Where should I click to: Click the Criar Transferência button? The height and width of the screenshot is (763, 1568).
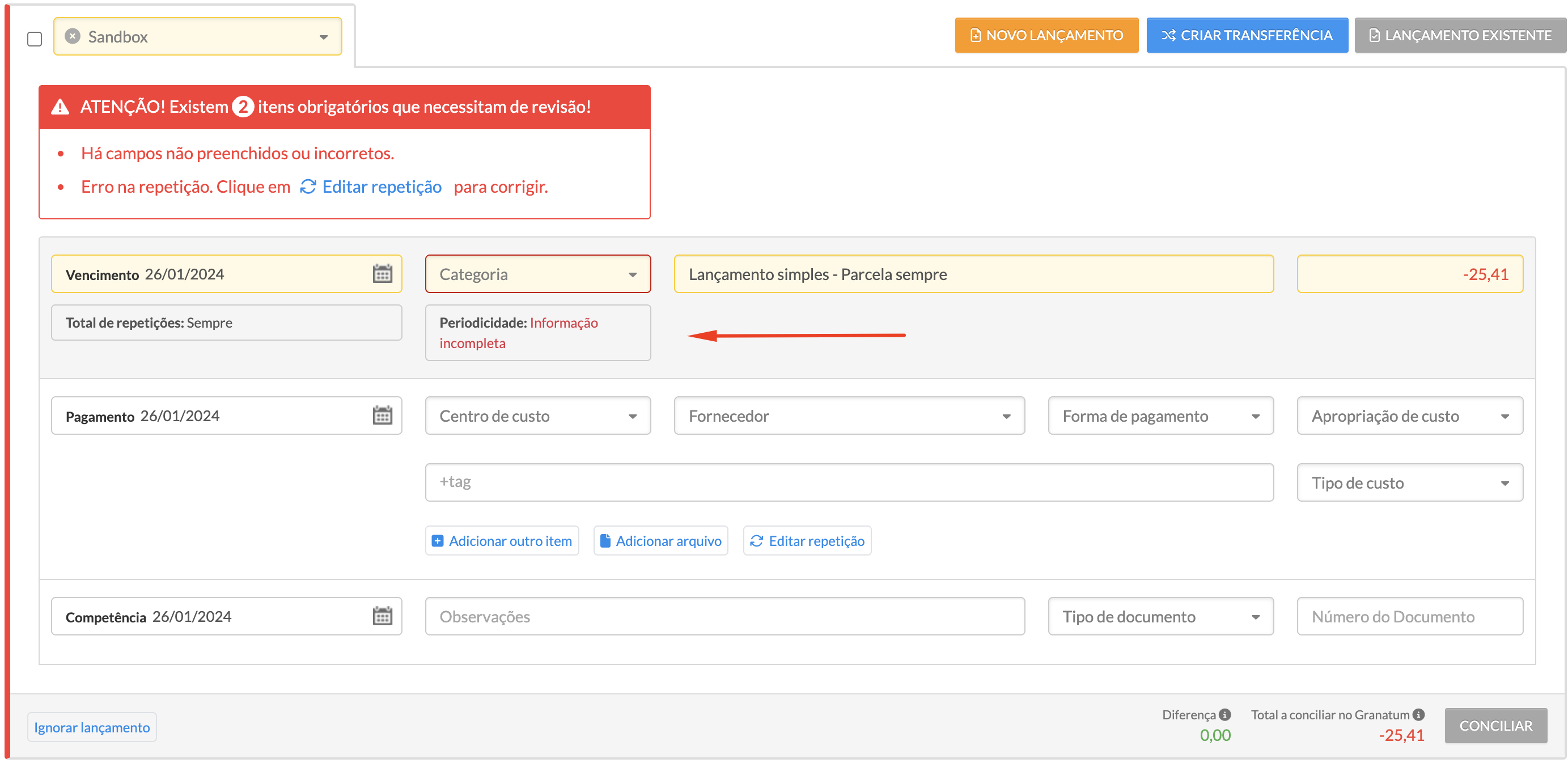(1247, 35)
